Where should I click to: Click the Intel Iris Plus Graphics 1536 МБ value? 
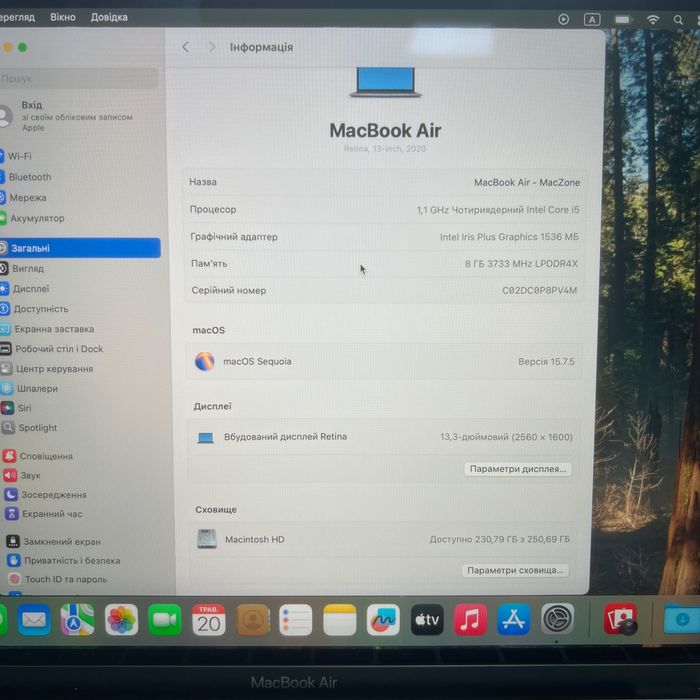tap(509, 237)
